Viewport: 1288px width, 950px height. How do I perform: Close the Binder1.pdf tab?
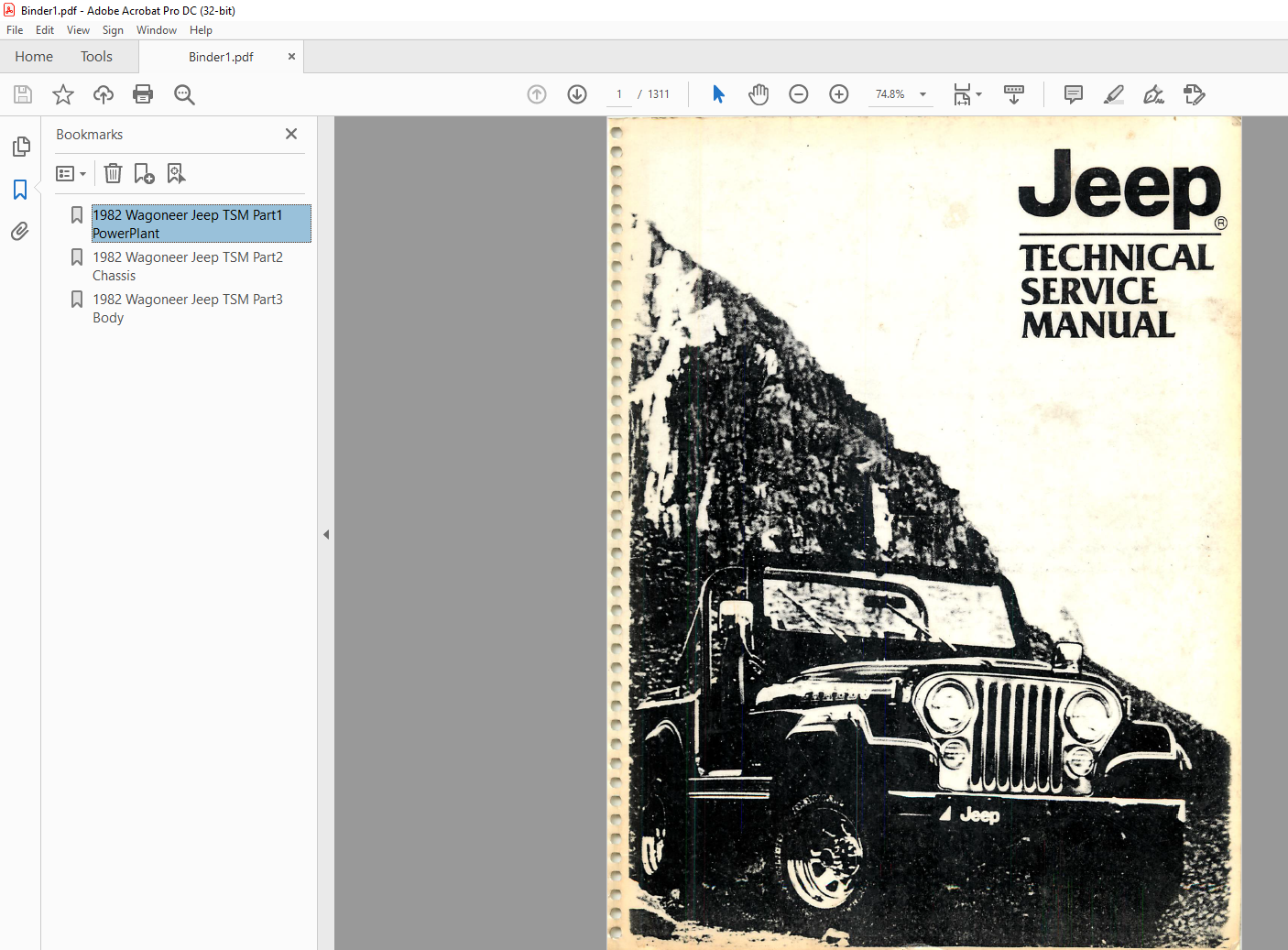(291, 57)
